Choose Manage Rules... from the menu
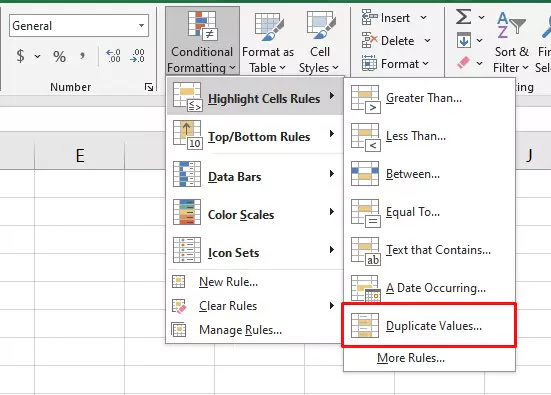Viewport: 551px width, 395px height. [x=254, y=330]
